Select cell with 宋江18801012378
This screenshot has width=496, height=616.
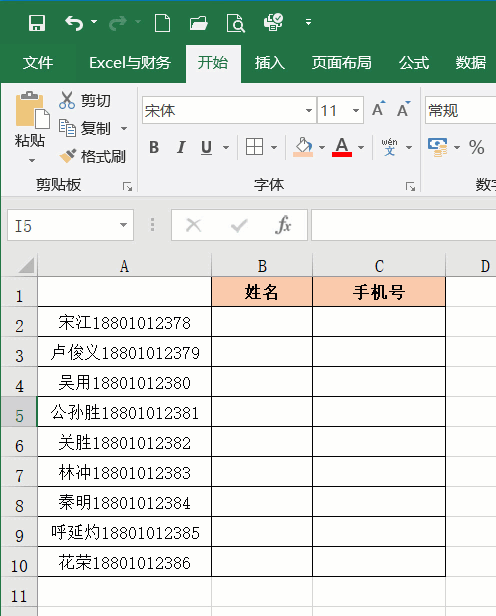(124, 322)
